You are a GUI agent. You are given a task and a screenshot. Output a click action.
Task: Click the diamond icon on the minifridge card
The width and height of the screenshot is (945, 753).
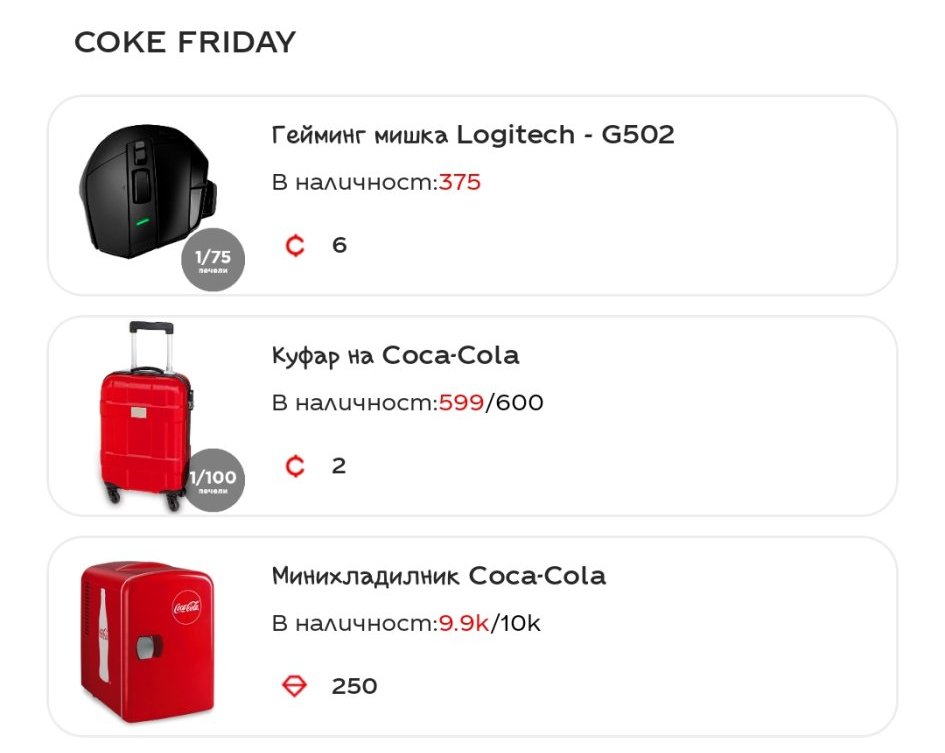[x=295, y=686]
